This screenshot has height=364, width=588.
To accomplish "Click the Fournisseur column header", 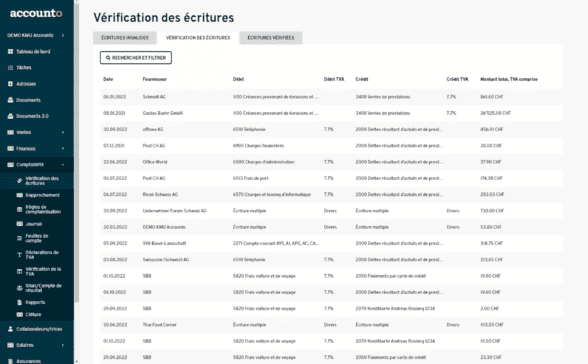I will coord(154,79).
